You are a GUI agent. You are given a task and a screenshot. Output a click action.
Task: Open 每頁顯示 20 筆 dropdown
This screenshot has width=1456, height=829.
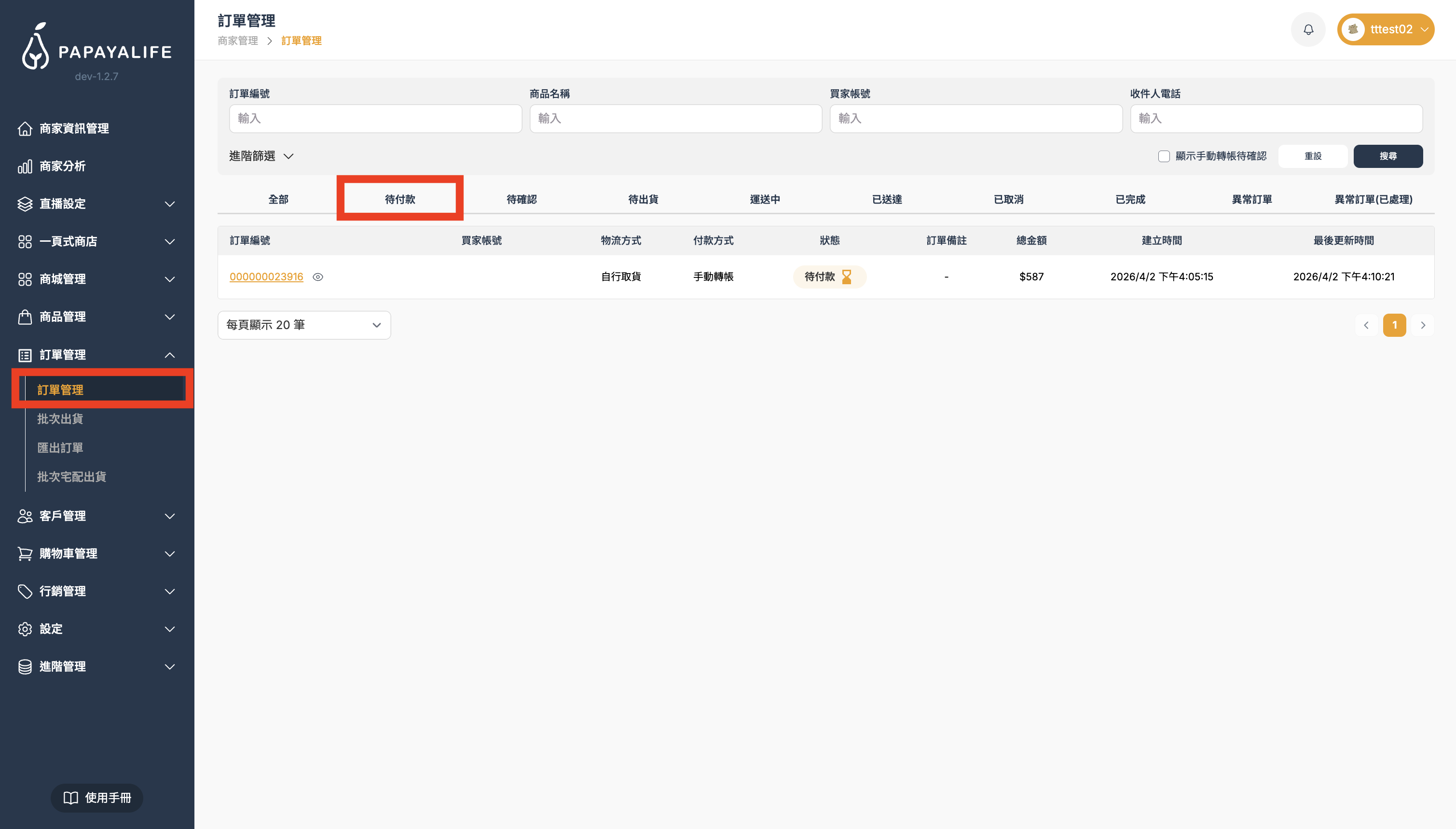point(304,325)
